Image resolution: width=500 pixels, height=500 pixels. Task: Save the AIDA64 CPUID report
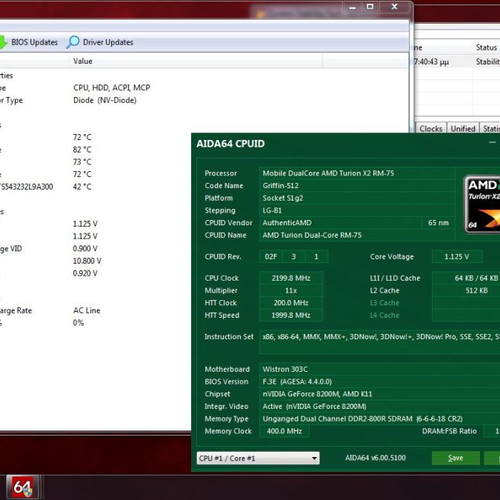[456, 458]
